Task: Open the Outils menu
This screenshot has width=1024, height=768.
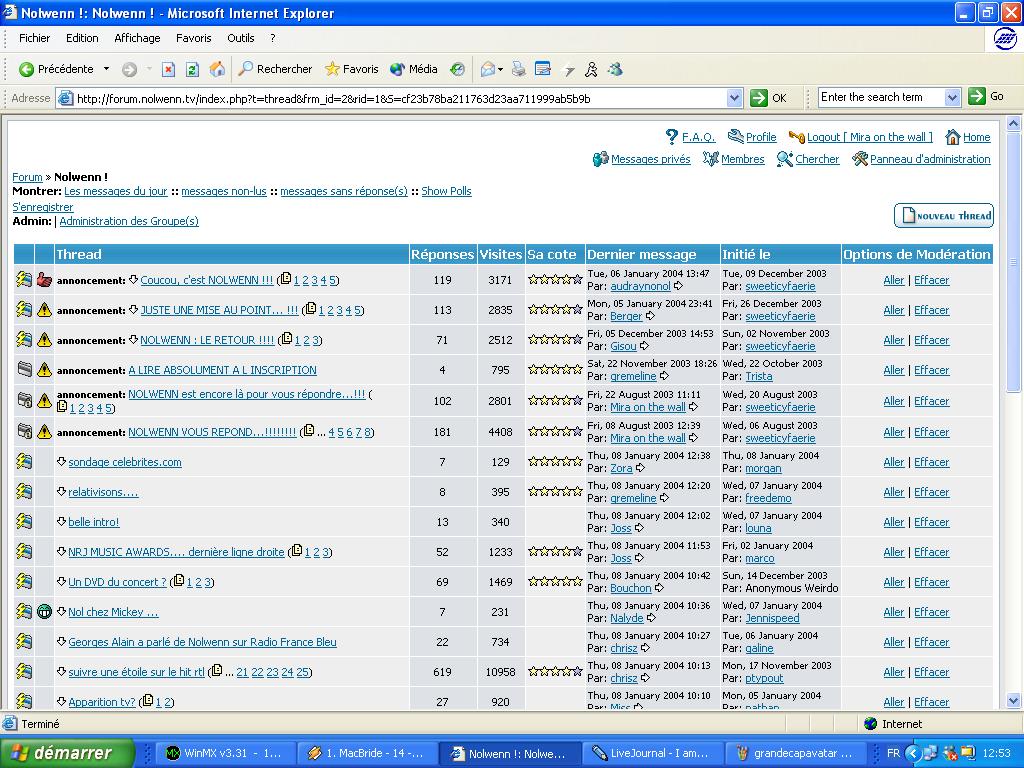Action: (241, 38)
